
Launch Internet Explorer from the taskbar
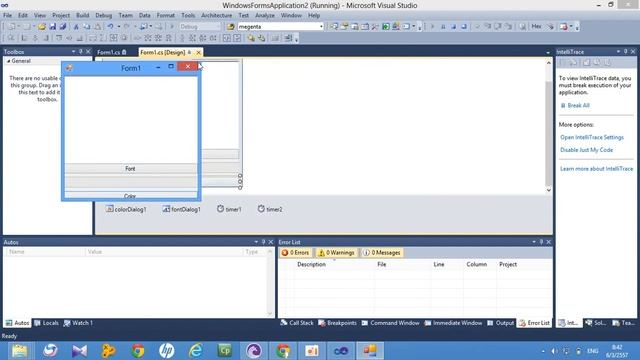[196, 351]
